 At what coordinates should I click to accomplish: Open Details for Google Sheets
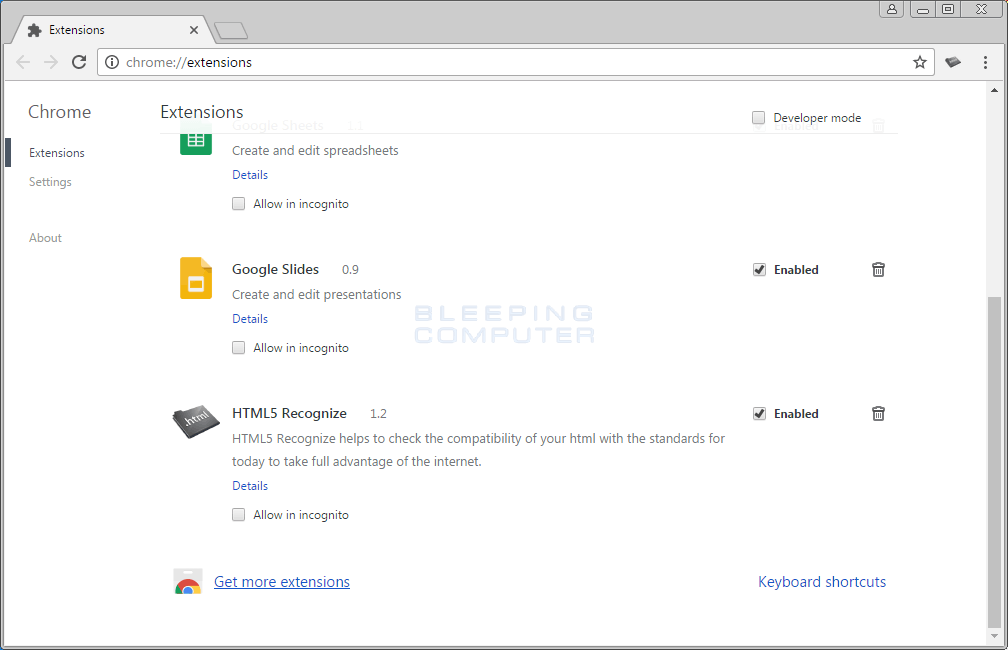pos(250,175)
